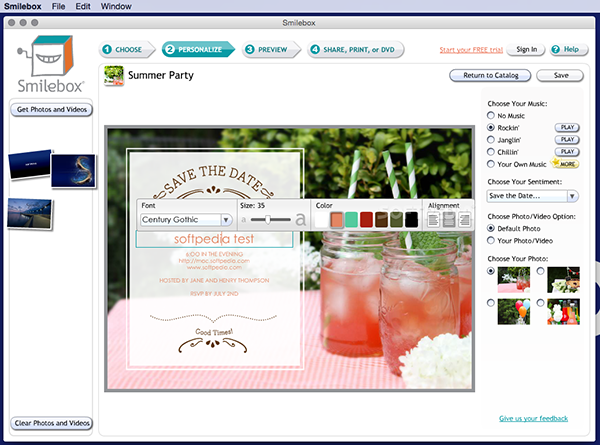
Task: Click the Save button
Action: point(560,75)
